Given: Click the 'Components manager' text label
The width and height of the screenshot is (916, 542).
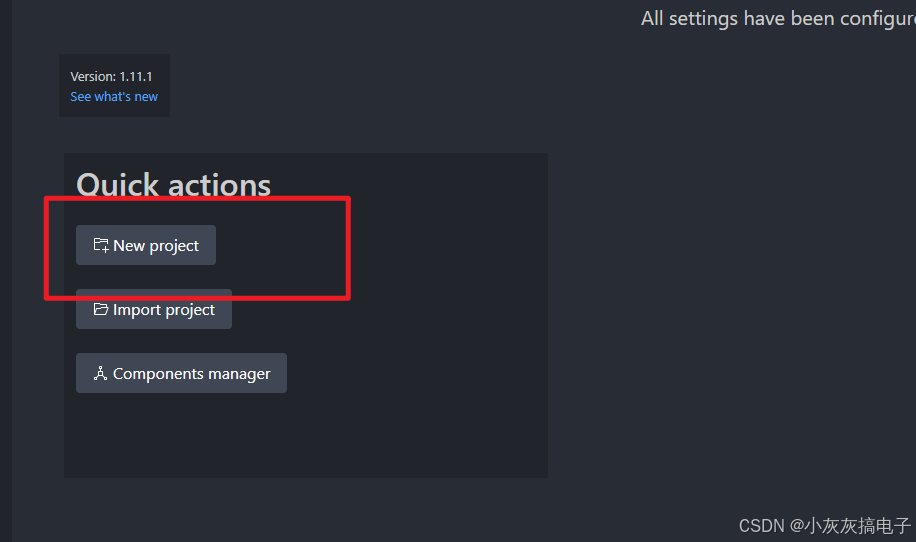Looking at the screenshot, I should (192, 374).
